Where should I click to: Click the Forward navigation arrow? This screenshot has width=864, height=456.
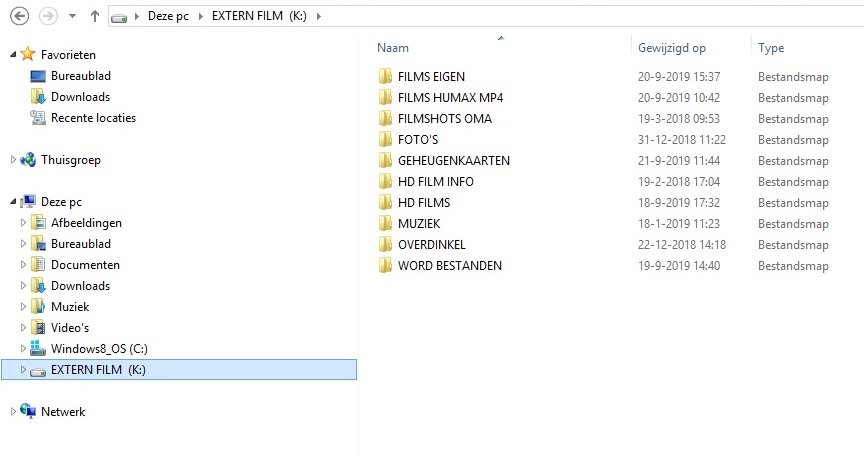[x=48, y=16]
